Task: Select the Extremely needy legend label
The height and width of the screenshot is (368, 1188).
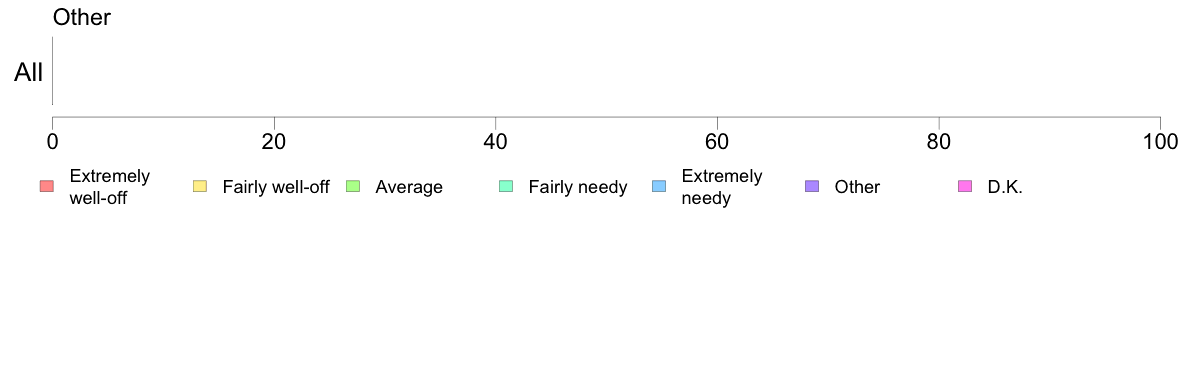Action: (721, 187)
